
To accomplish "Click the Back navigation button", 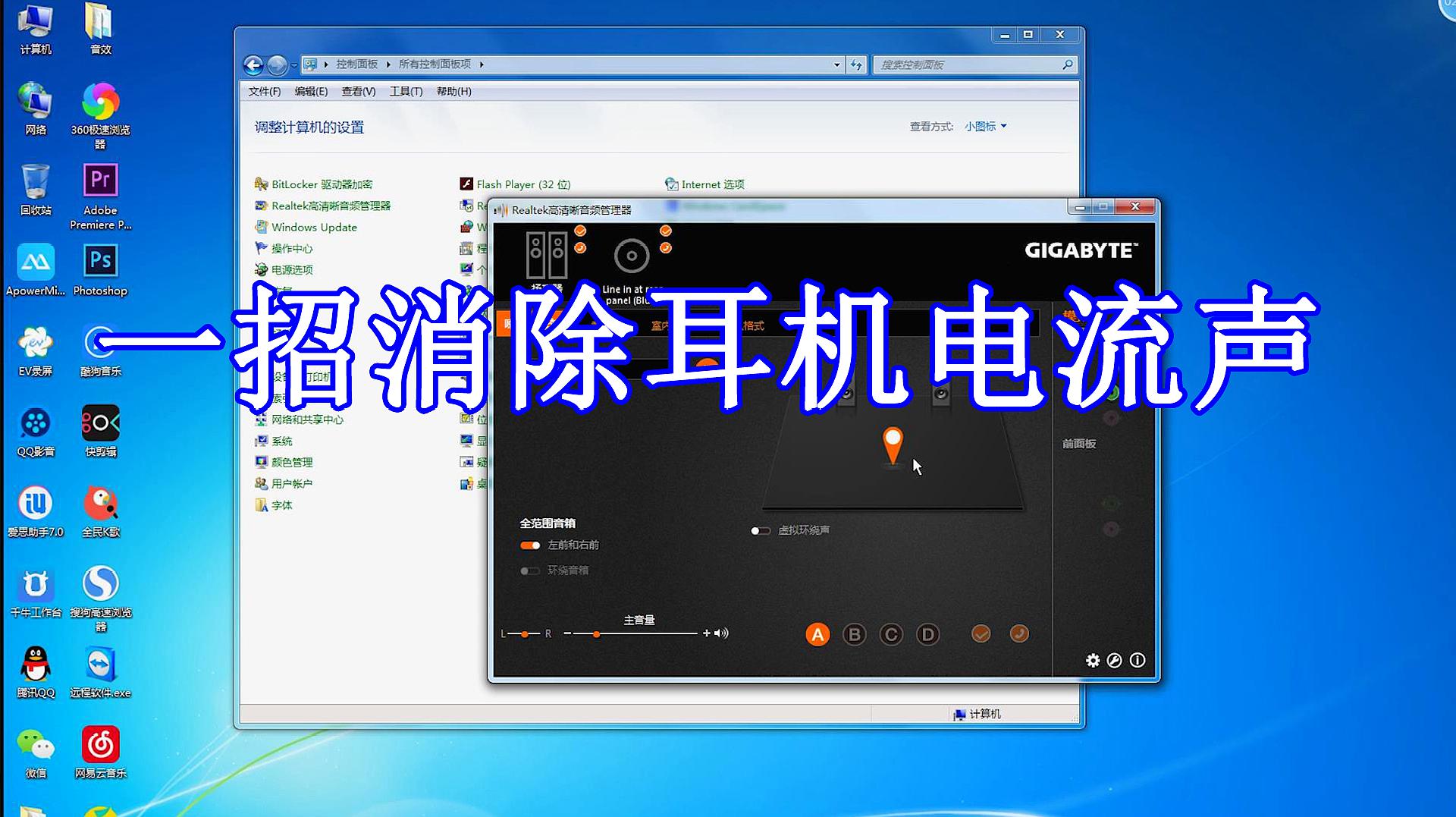I will tap(253, 65).
